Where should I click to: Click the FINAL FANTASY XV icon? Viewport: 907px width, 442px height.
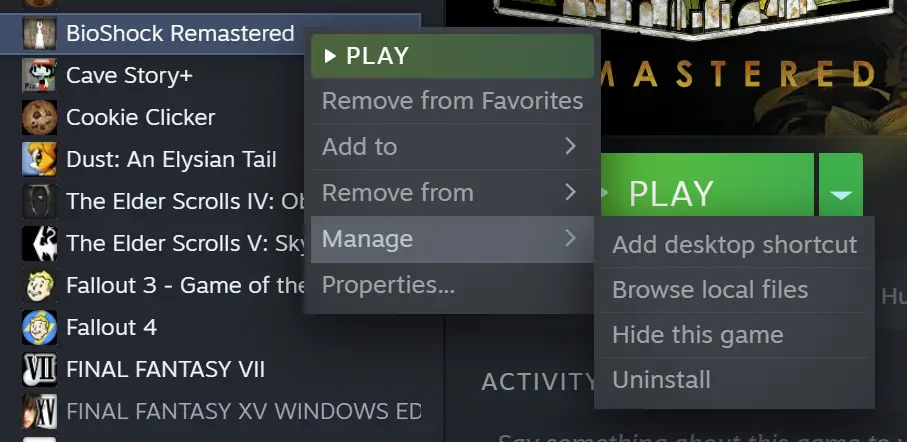coord(39,411)
